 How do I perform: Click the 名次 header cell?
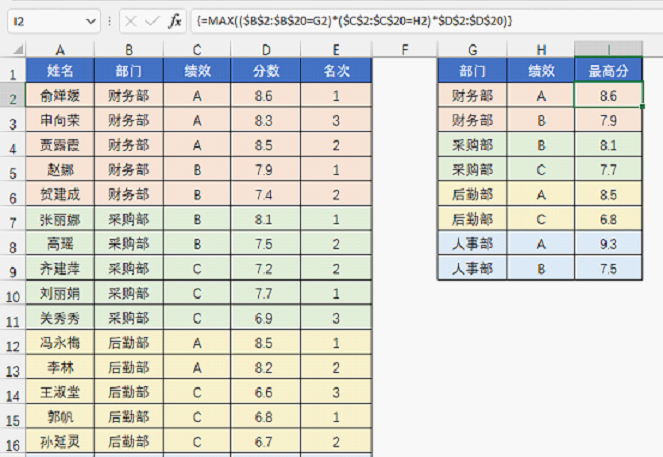click(336, 70)
